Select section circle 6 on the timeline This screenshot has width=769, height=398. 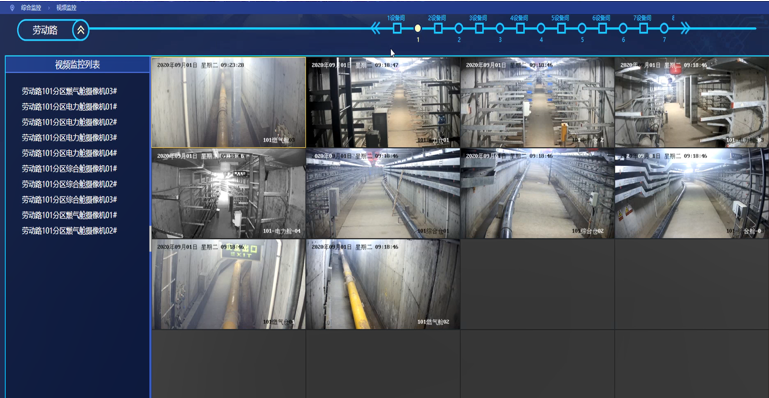tap(623, 28)
